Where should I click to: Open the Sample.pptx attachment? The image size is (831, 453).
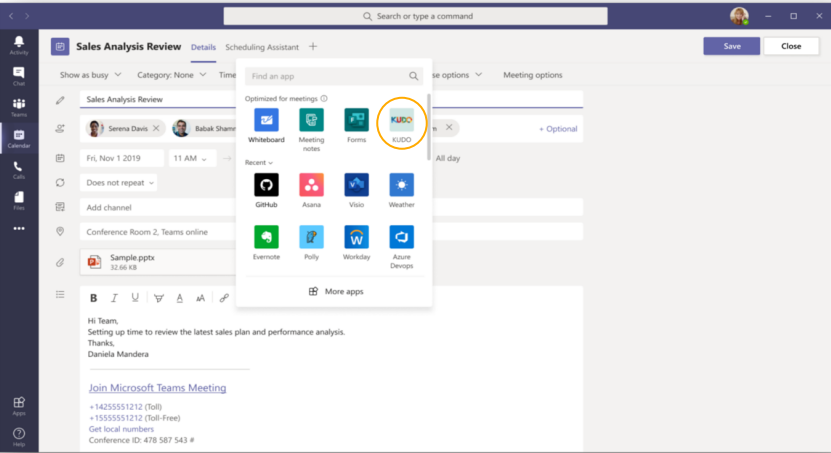(159, 262)
